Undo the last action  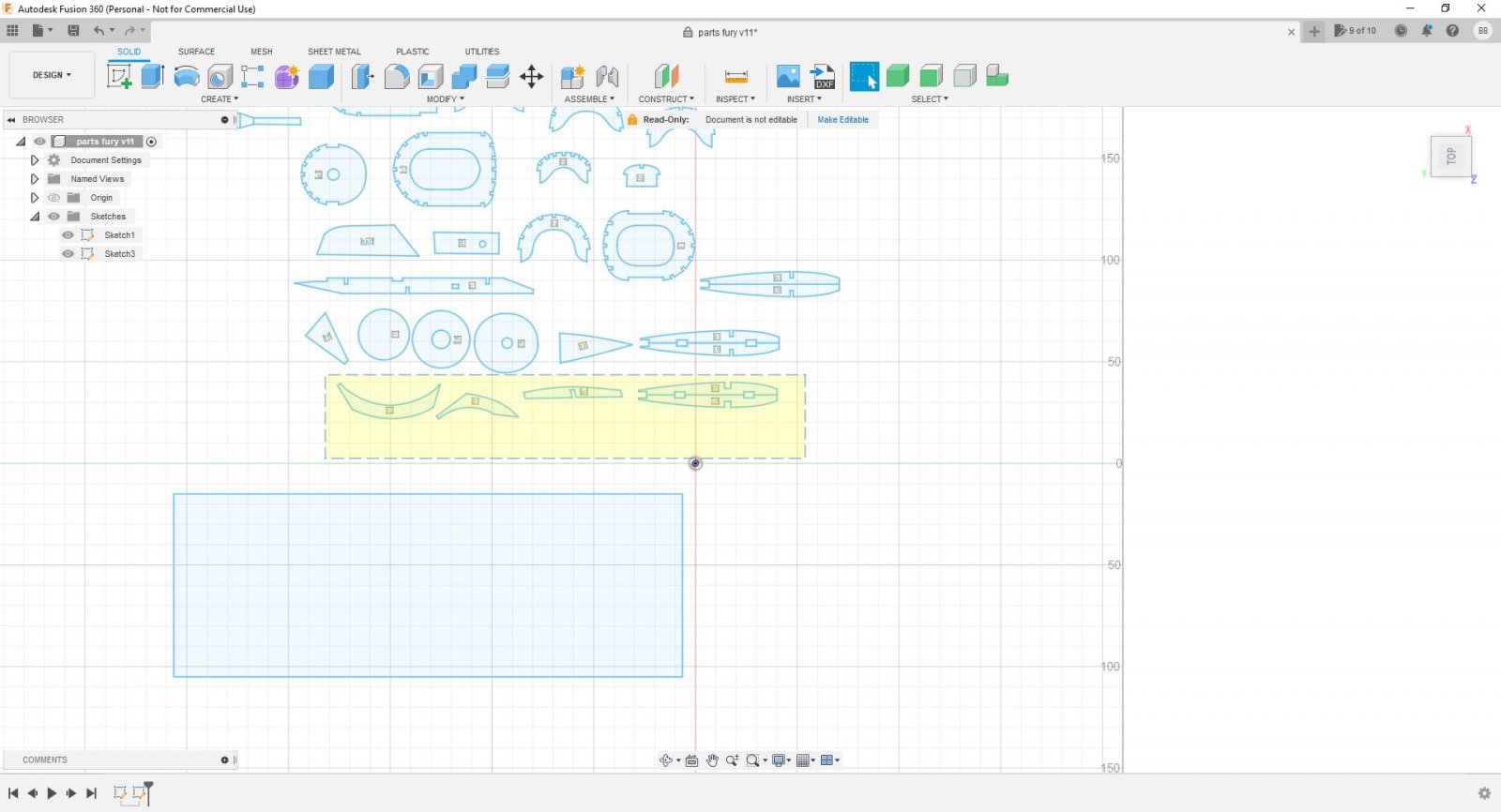(x=99, y=31)
